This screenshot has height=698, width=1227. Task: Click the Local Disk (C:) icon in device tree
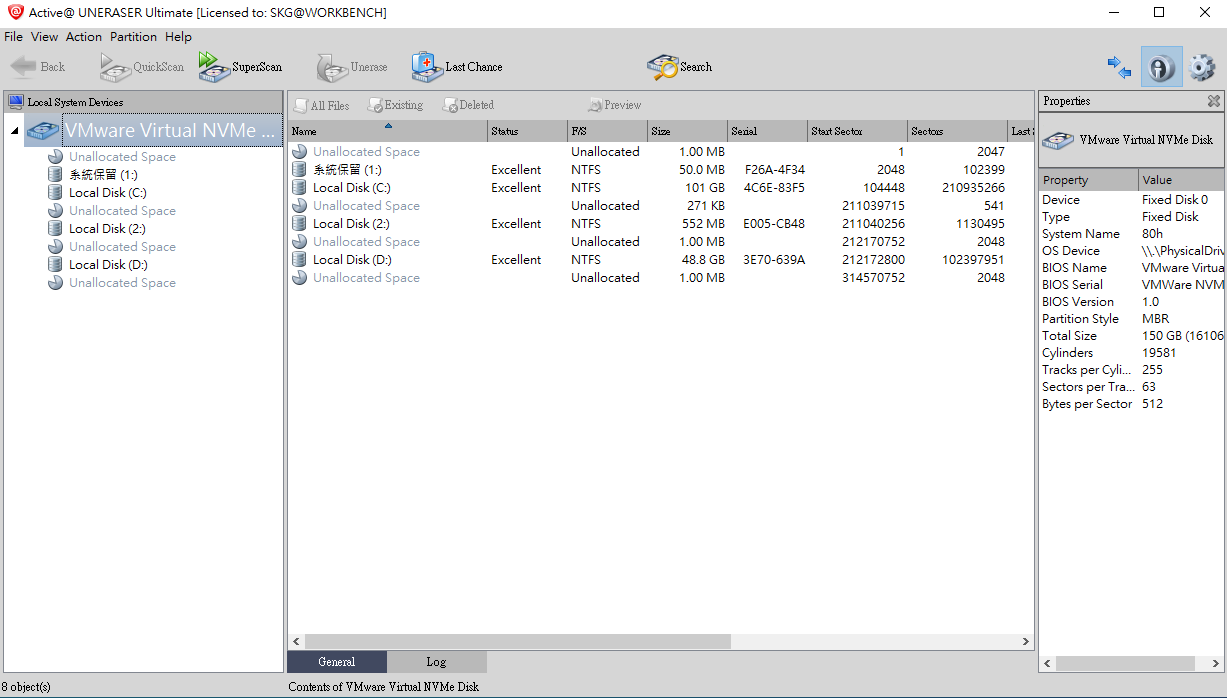pos(56,193)
